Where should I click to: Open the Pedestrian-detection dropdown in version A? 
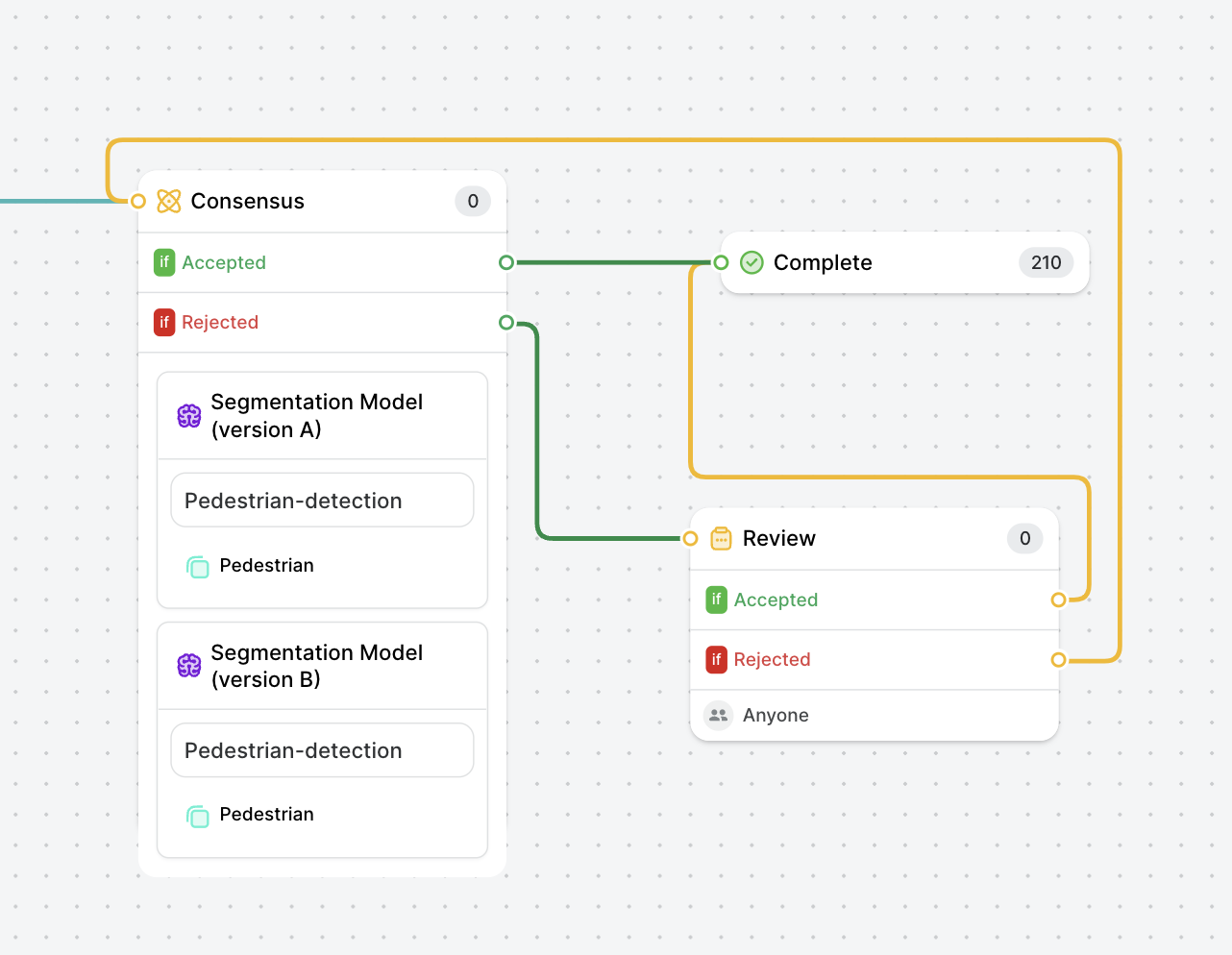[x=322, y=500]
